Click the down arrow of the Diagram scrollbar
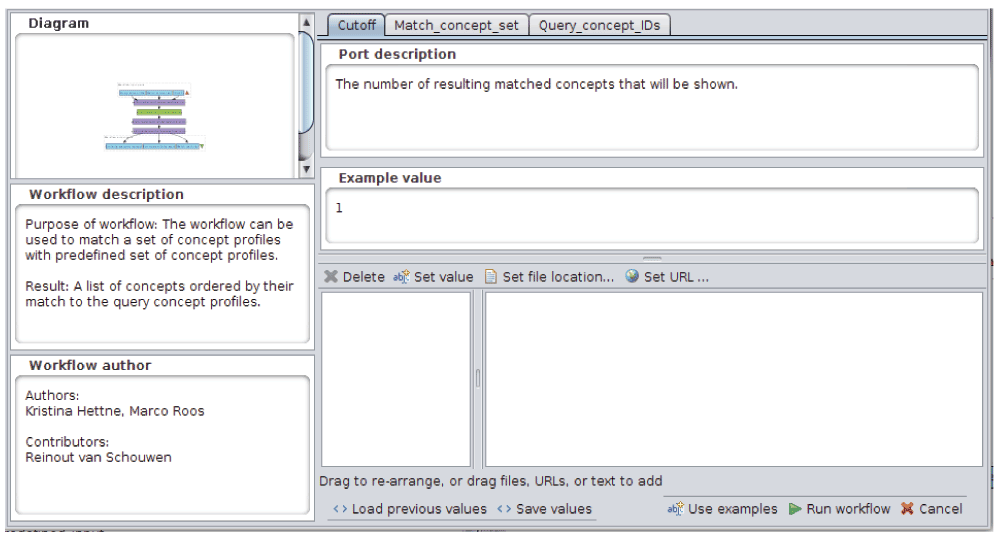 coord(307,169)
